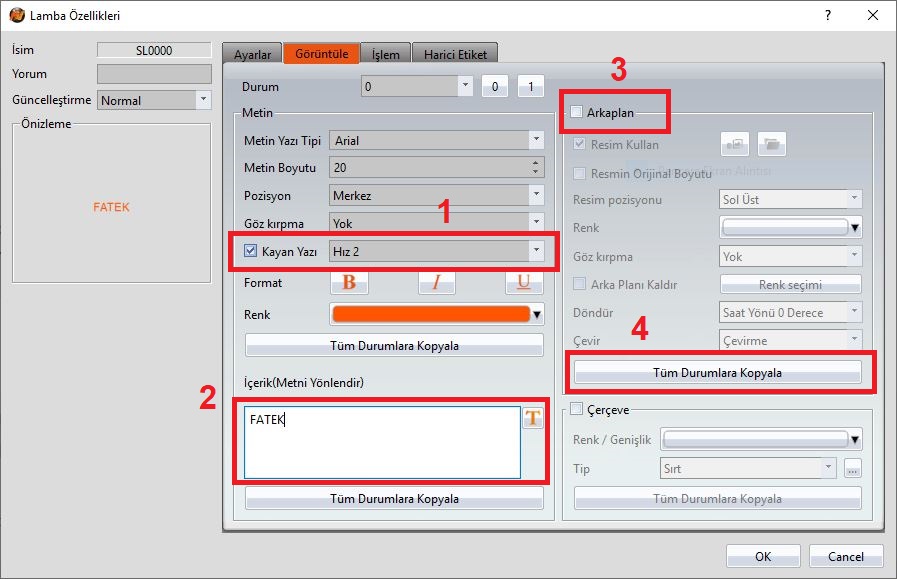Disable the Kayan Yazı checkbox
The width and height of the screenshot is (897, 579).
(x=251, y=250)
